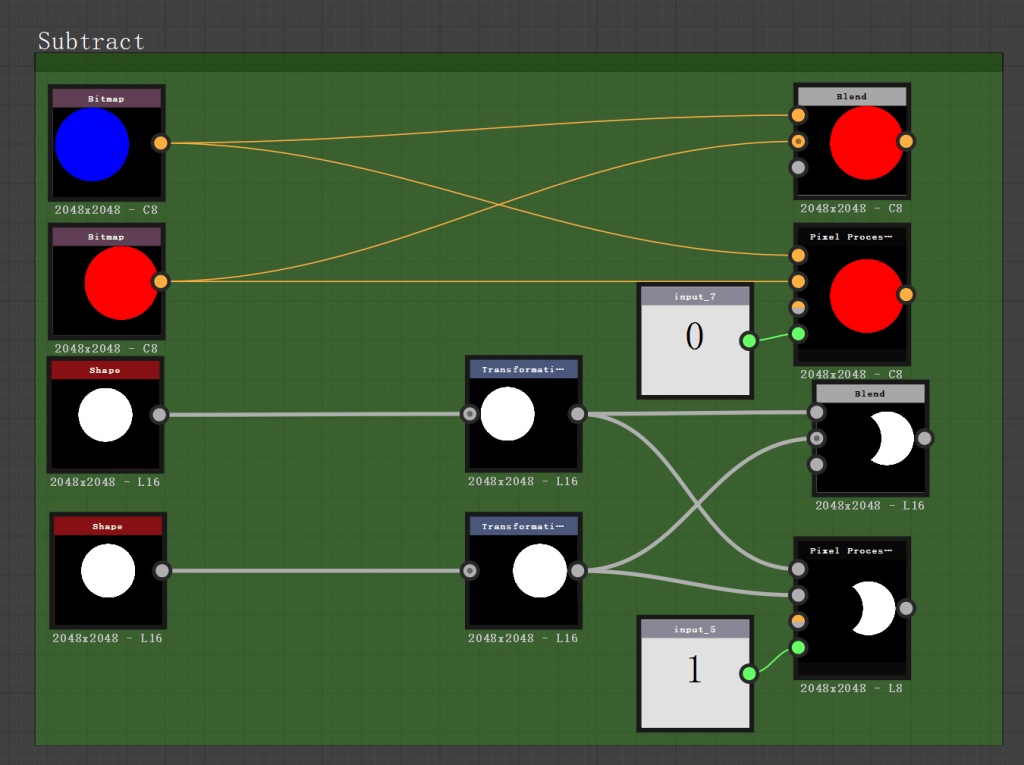Click the red circle Bitmap node's output connector
Viewport: 1024px width, 765px height.
pyautogui.click(x=160, y=282)
